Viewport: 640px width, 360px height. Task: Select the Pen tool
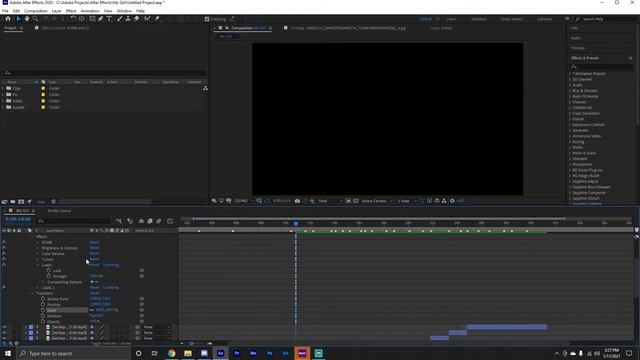100,19
